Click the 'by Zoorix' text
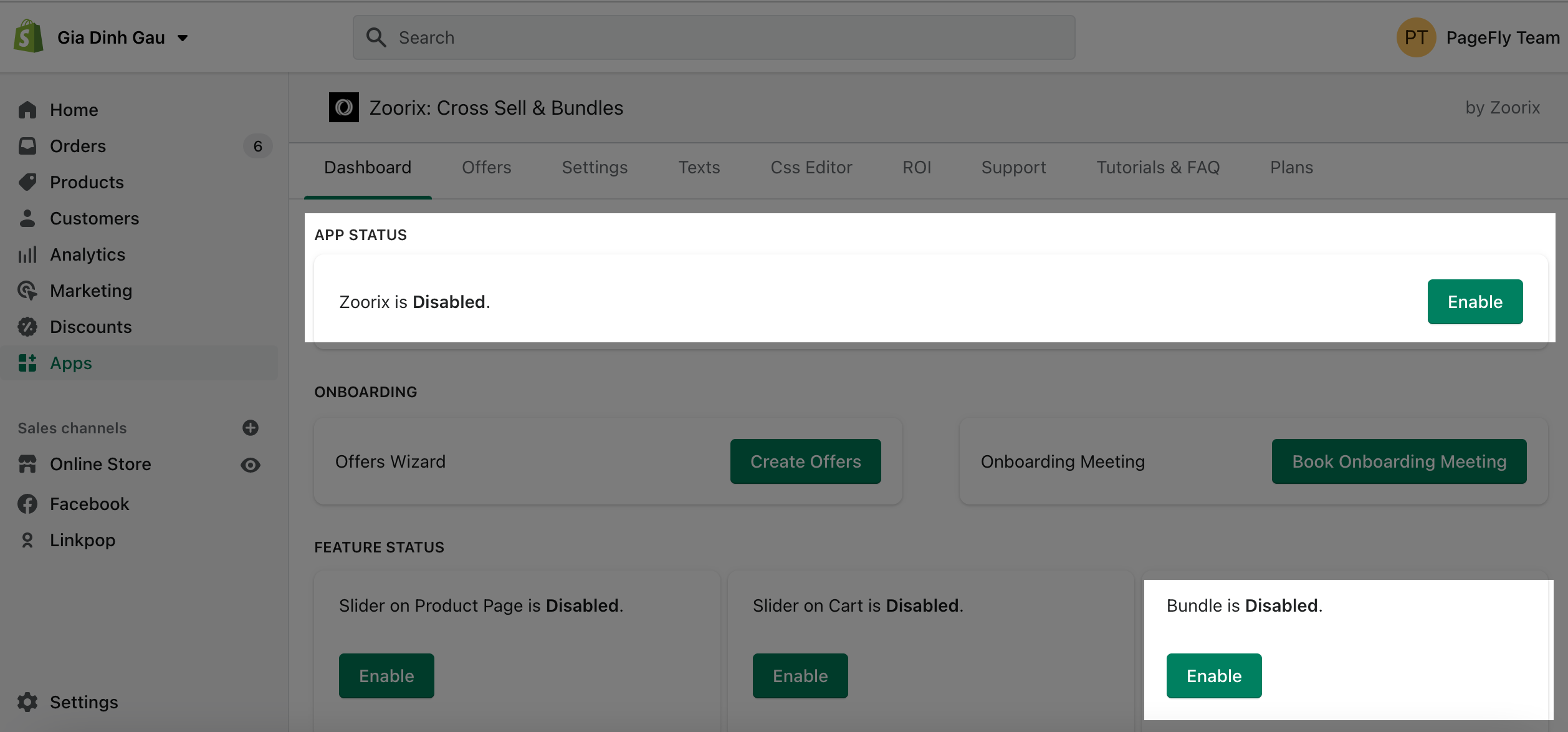 (x=1503, y=107)
